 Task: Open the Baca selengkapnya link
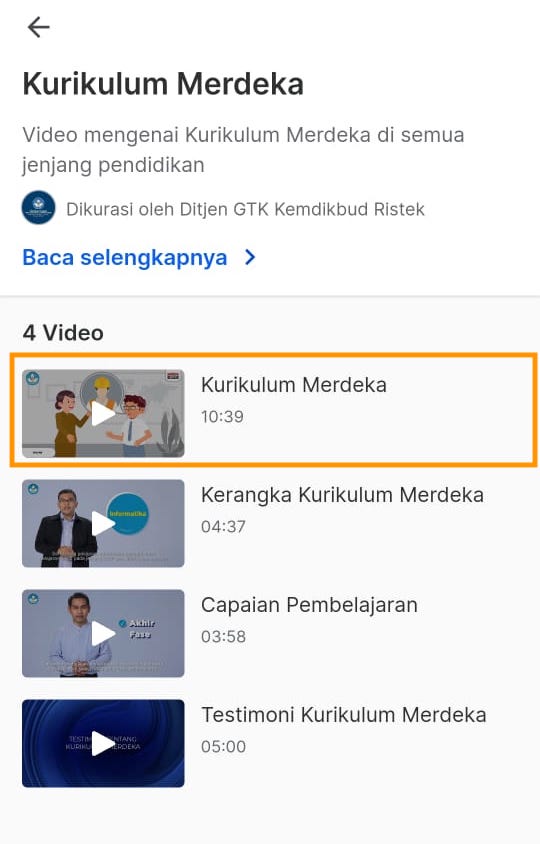tap(125, 257)
